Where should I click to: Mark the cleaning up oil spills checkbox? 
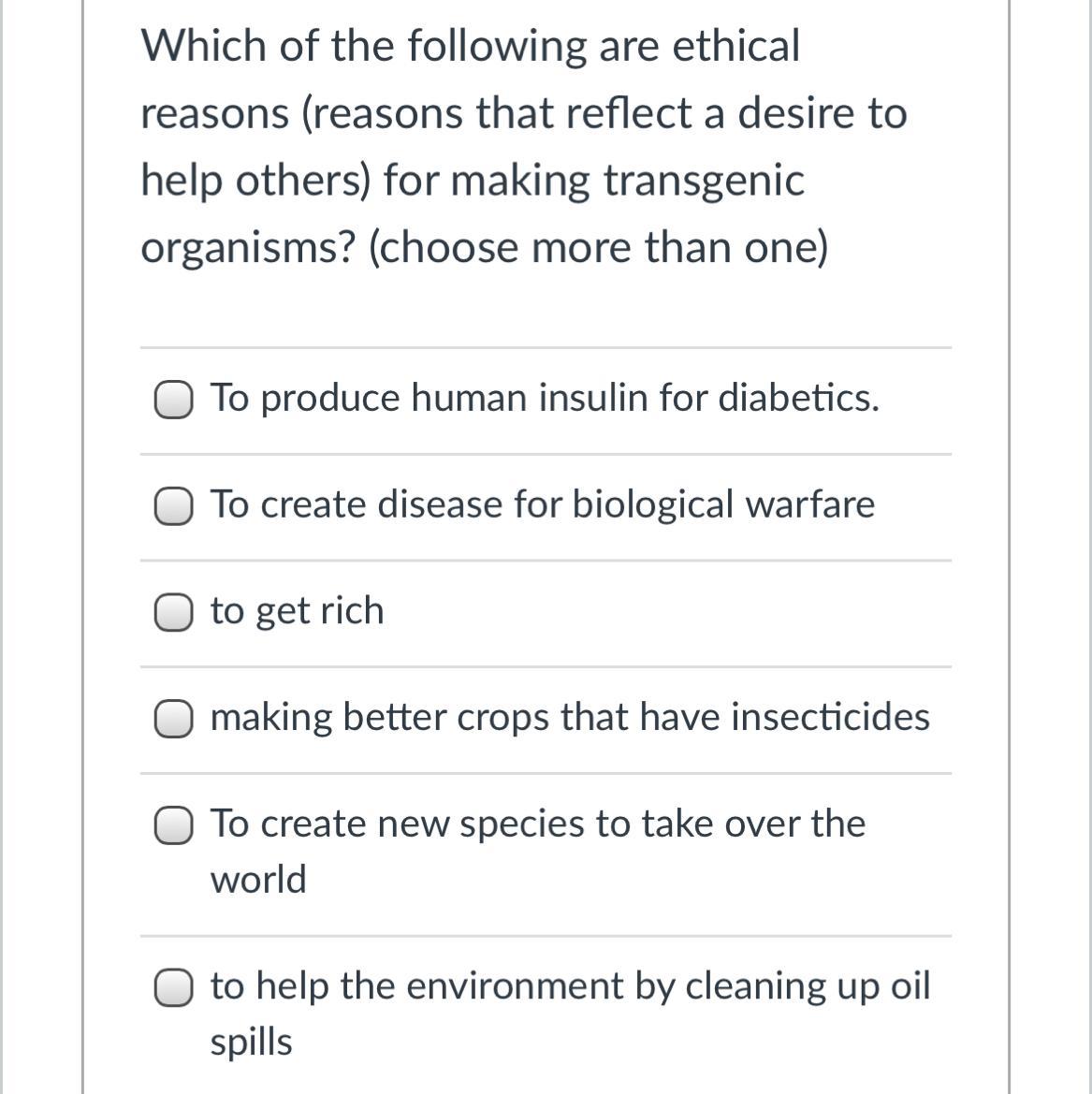tap(173, 988)
